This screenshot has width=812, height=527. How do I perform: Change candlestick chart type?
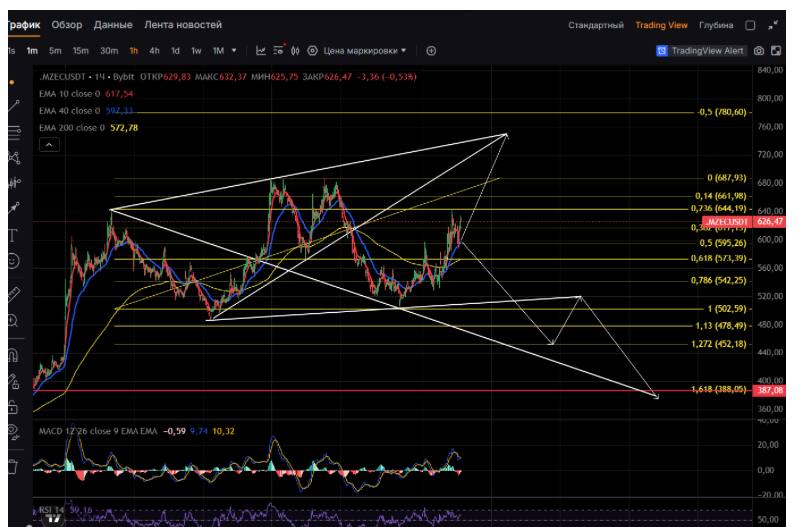295,51
